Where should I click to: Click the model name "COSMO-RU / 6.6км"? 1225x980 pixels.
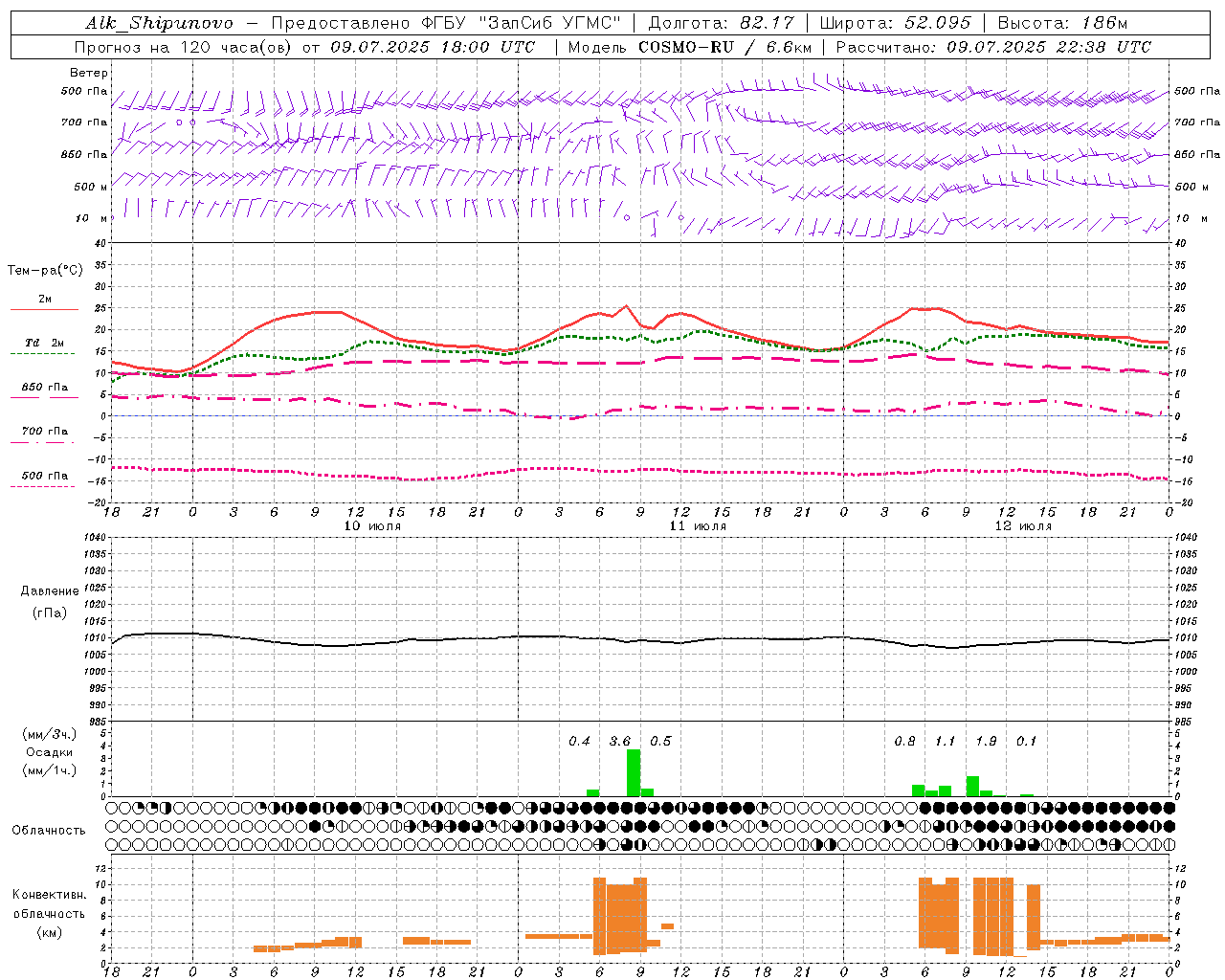click(x=724, y=47)
